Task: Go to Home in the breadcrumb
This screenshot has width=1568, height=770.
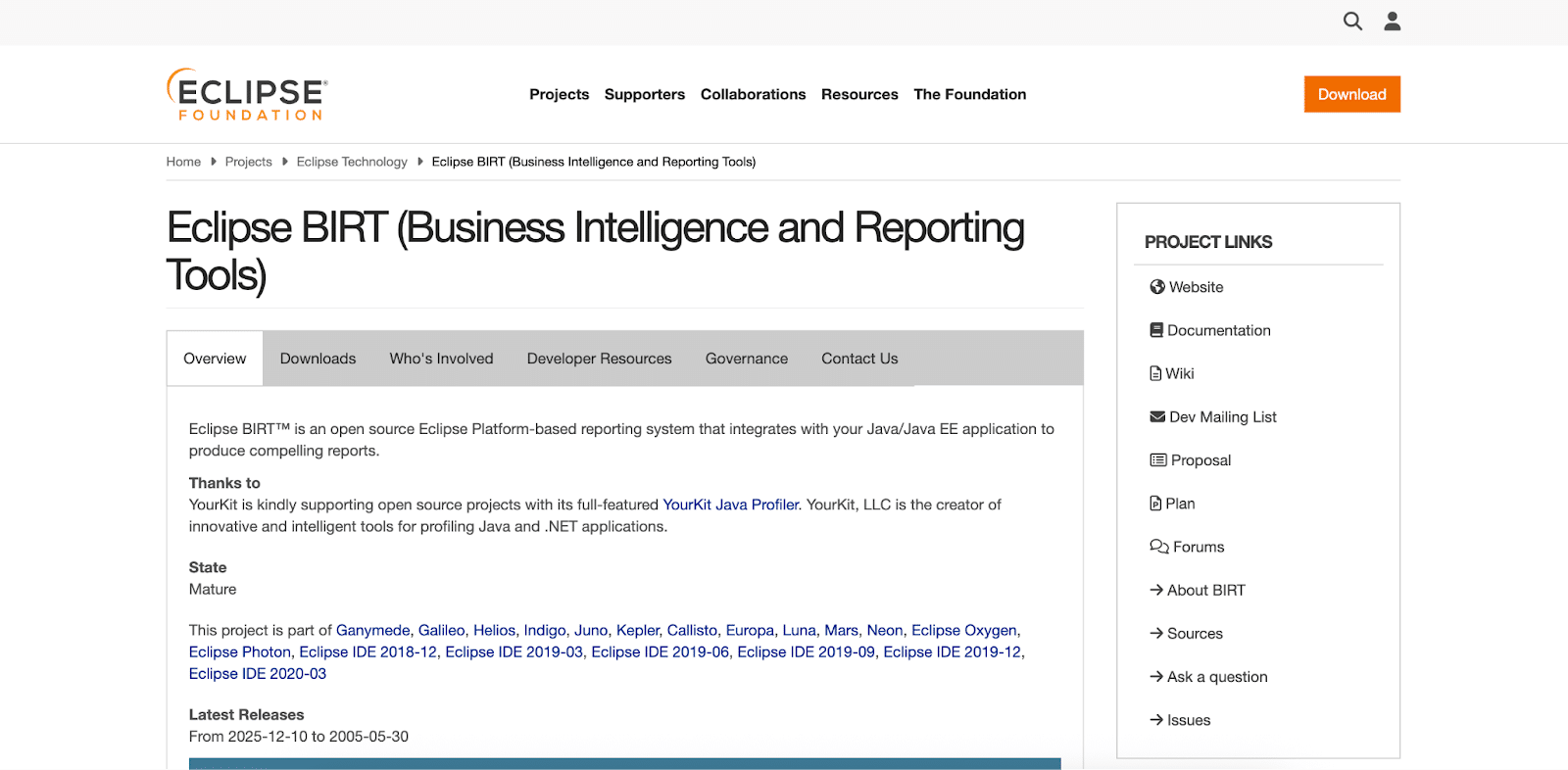Action: coord(183,162)
